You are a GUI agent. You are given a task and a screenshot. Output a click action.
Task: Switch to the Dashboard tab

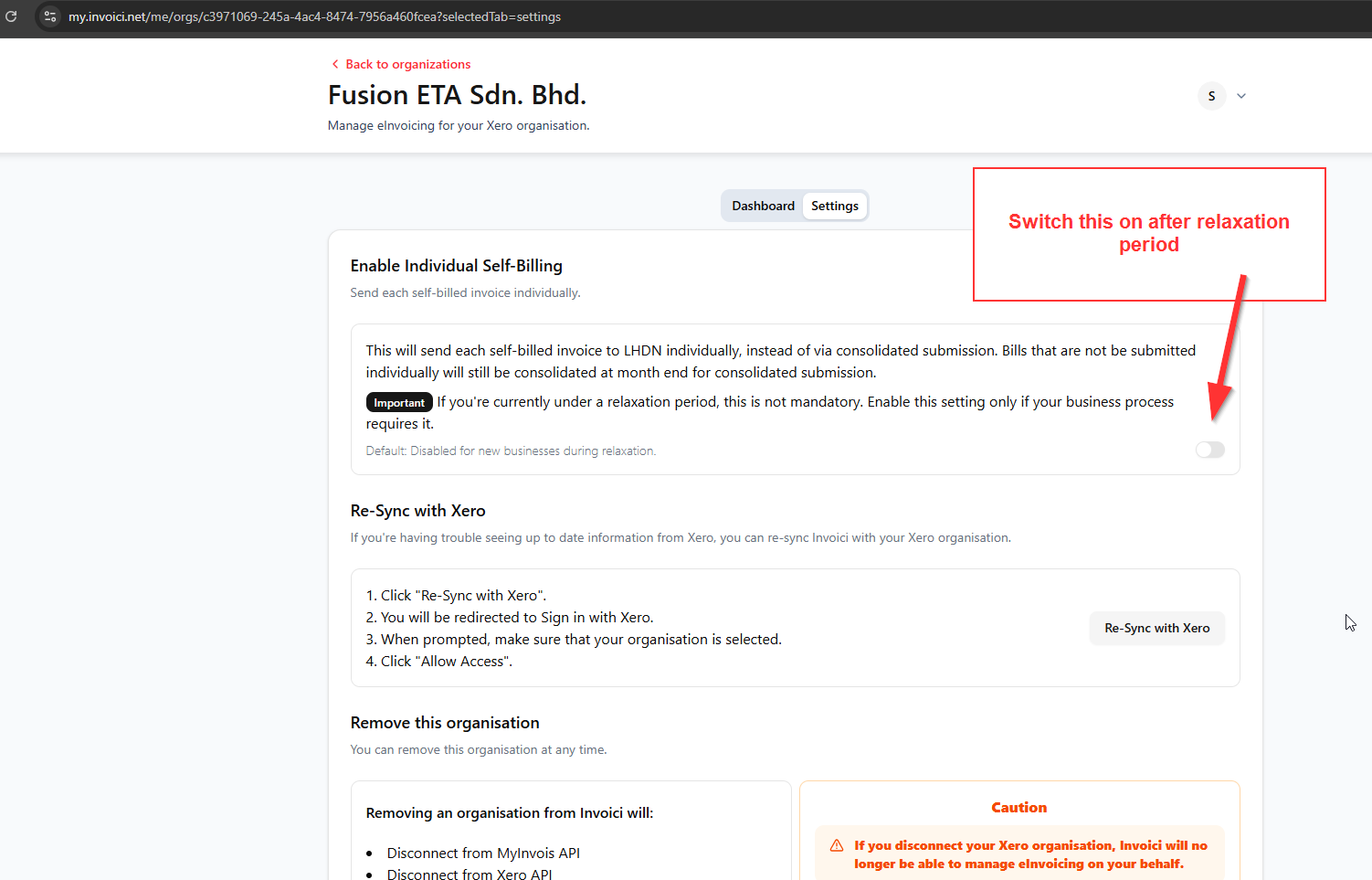coord(763,206)
